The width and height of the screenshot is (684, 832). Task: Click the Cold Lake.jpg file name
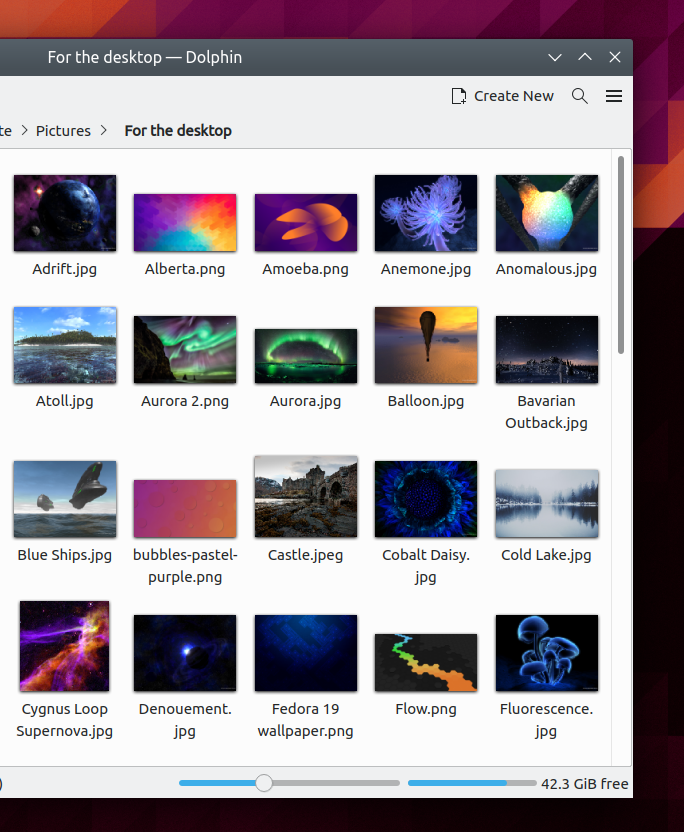pos(547,555)
